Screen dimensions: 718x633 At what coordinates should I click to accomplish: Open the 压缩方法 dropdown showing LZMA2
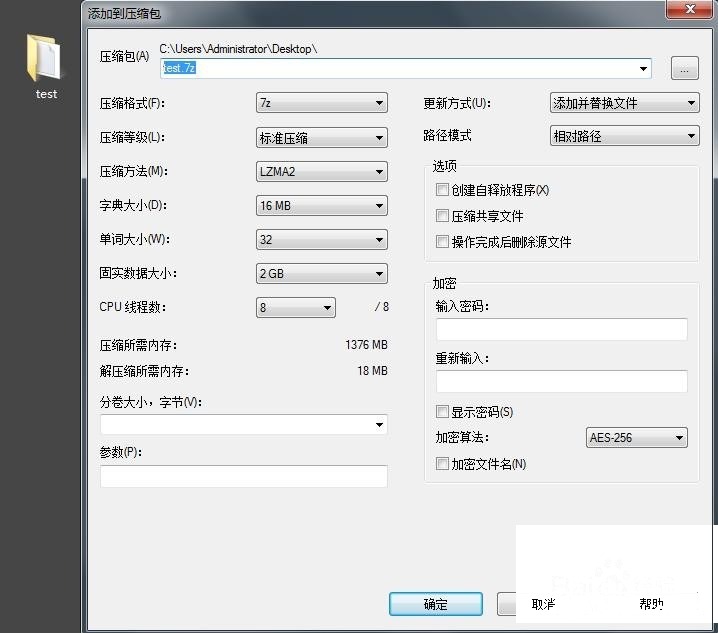click(x=321, y=171)
